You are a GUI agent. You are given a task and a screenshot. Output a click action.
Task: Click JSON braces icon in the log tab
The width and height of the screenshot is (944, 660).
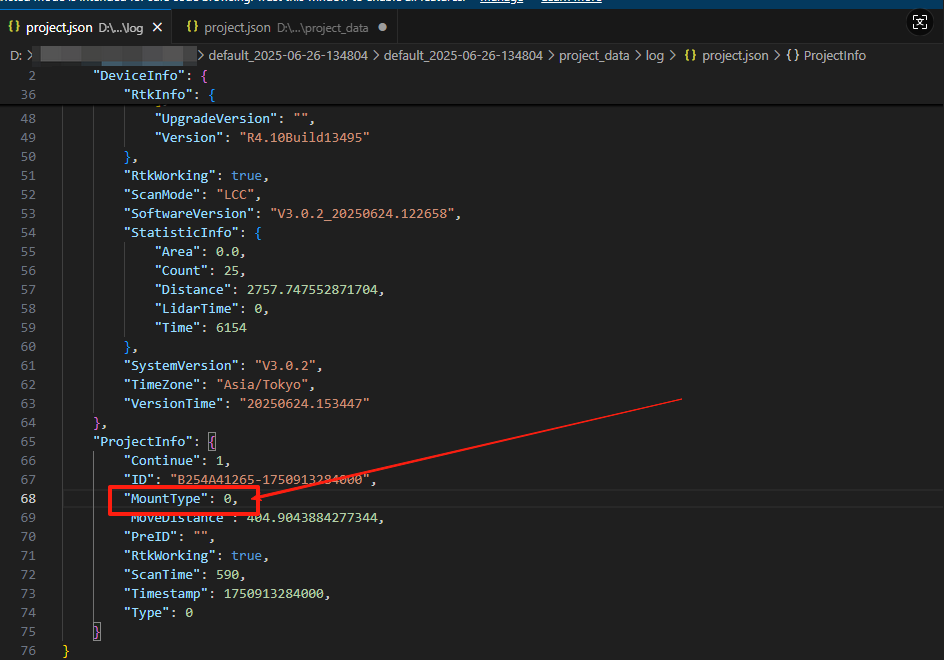tap(14, 26)
